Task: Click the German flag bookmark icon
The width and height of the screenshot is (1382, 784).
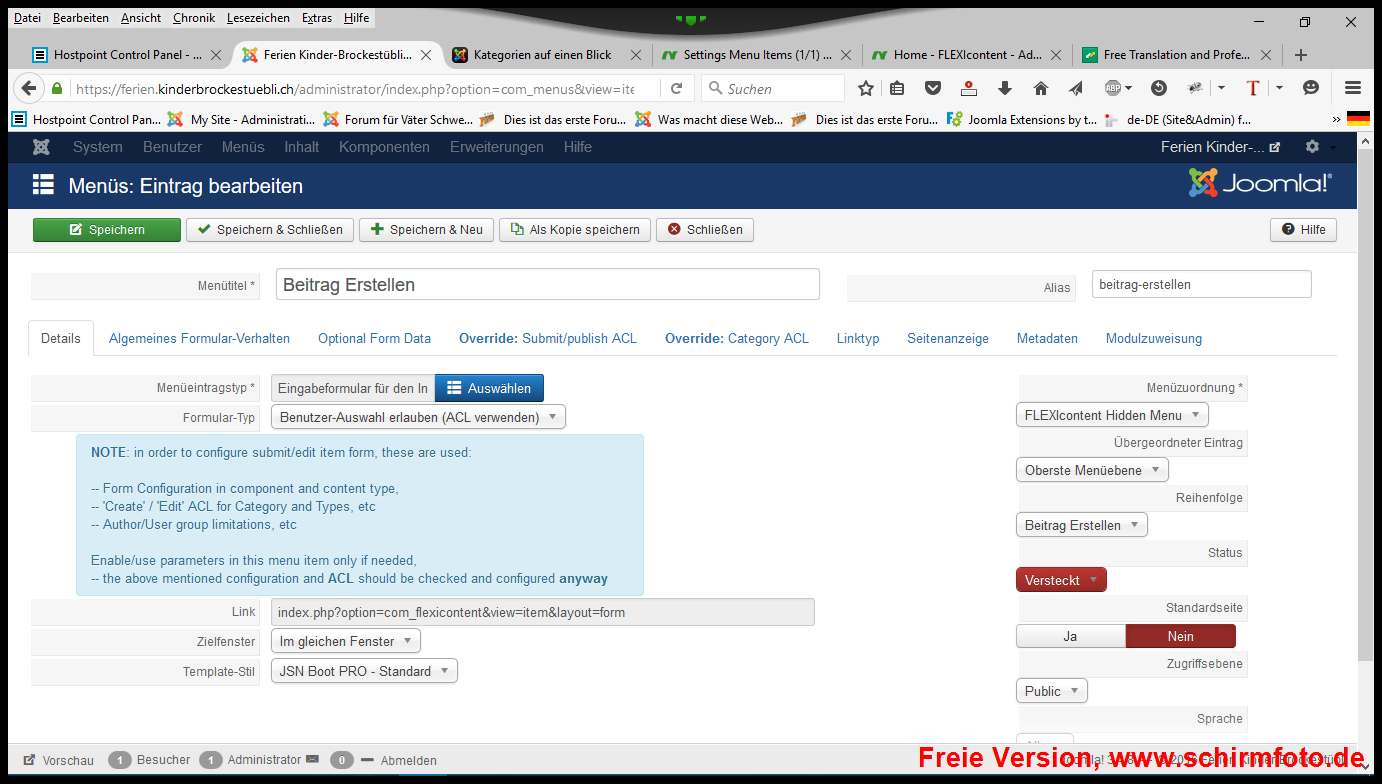Action: click(x=1357, y=119)
